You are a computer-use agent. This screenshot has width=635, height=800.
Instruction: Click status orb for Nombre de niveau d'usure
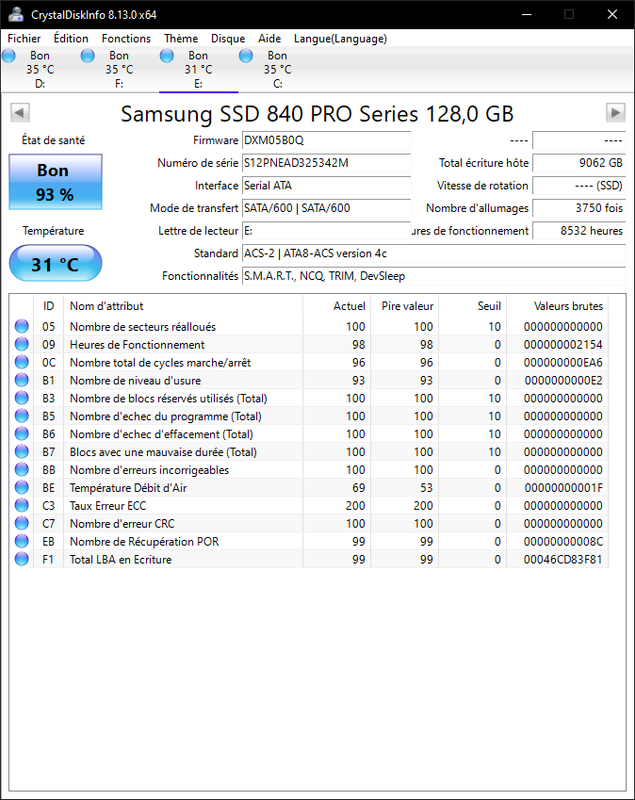coord(21,380)
